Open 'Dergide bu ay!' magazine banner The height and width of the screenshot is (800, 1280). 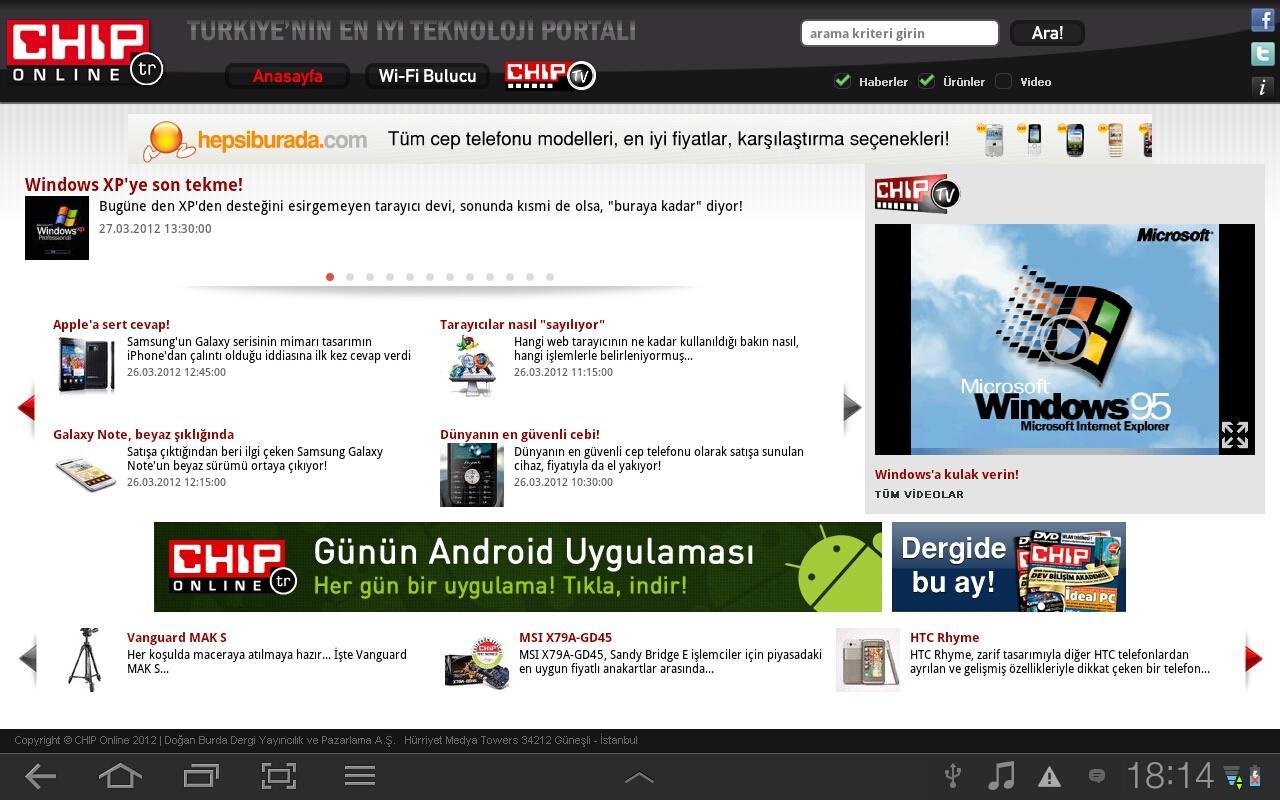coord(1009,567)
